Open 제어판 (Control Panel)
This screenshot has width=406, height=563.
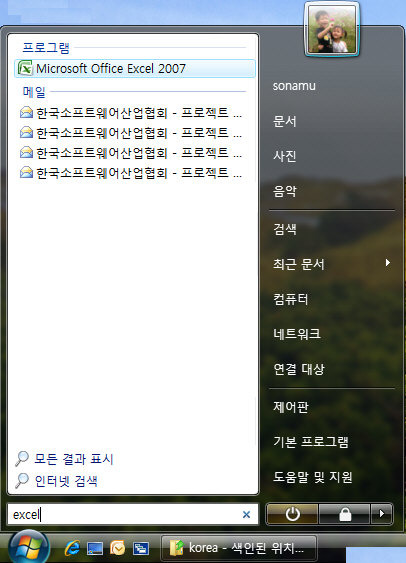tap(290, 407)
